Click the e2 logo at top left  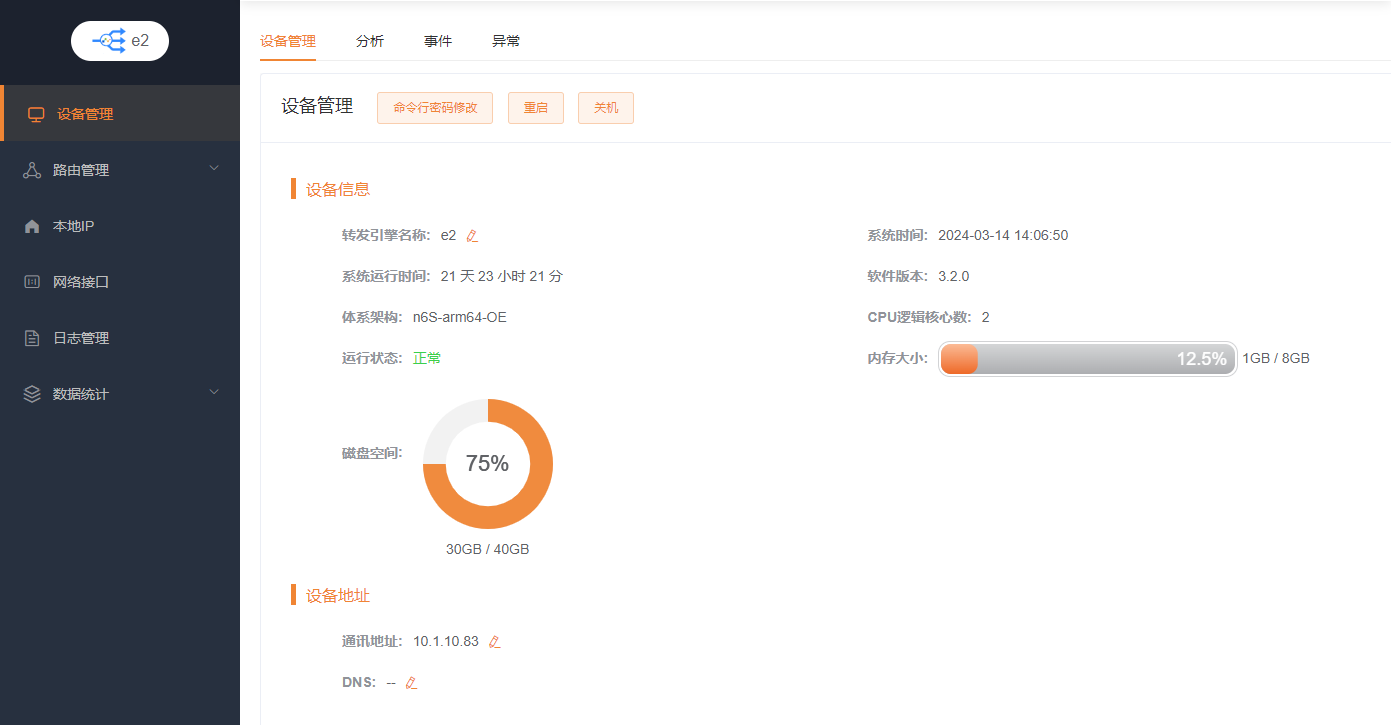119,41
